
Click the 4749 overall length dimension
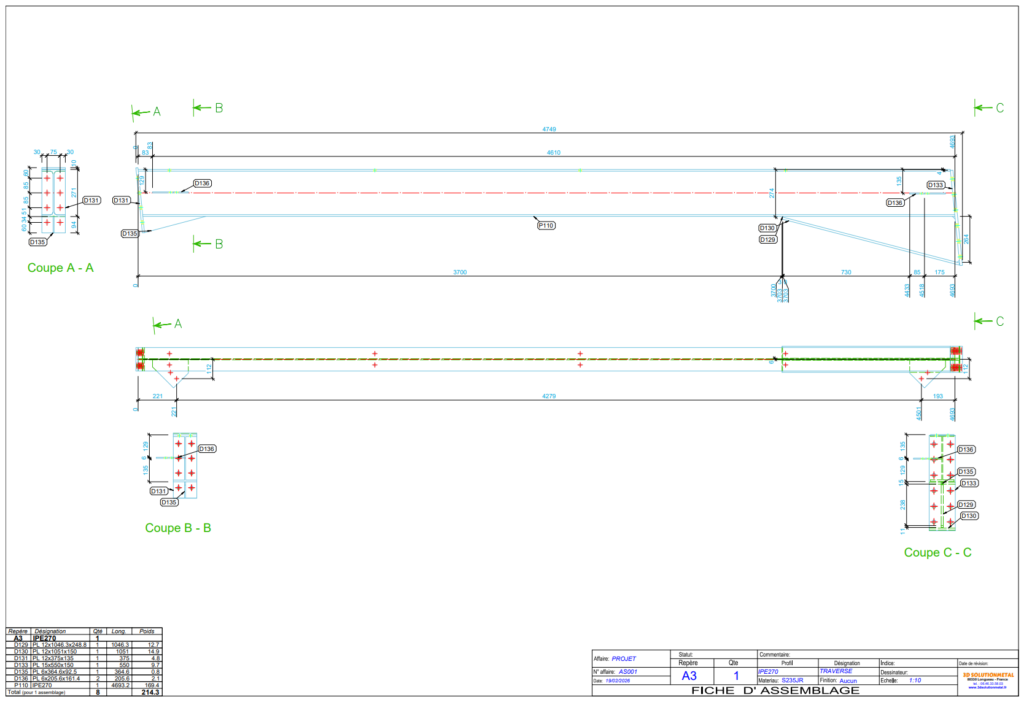tap(549, 128)
